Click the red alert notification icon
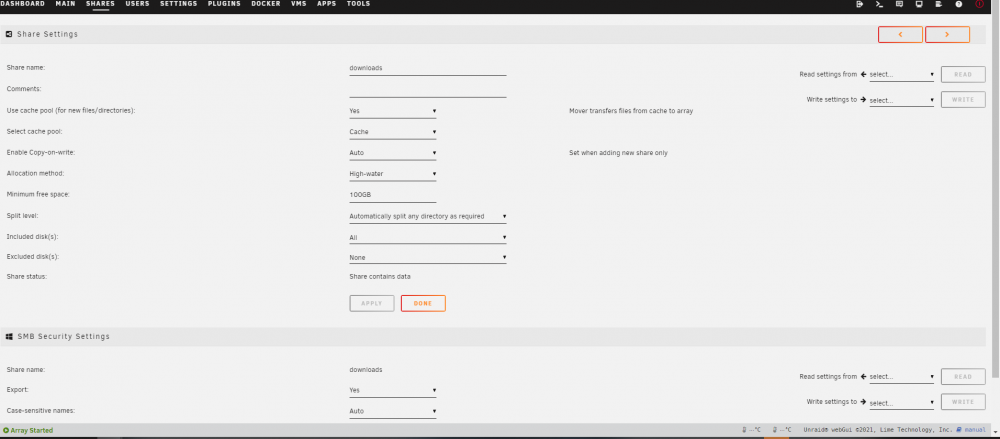 (979, 4)
